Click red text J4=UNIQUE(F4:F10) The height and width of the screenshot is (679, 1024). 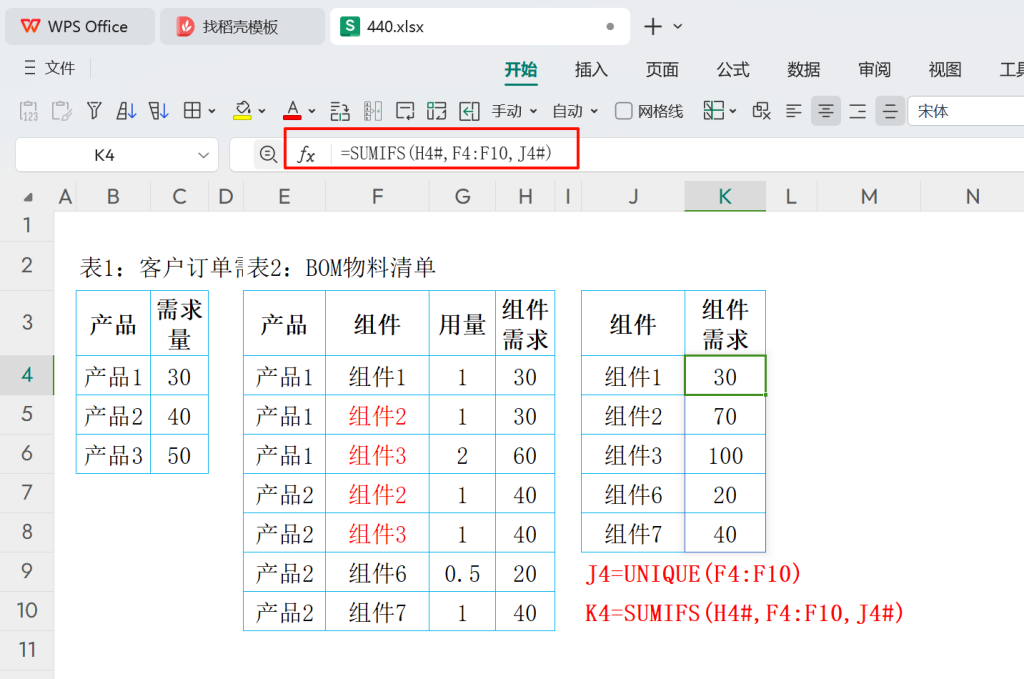click(693, 574)
